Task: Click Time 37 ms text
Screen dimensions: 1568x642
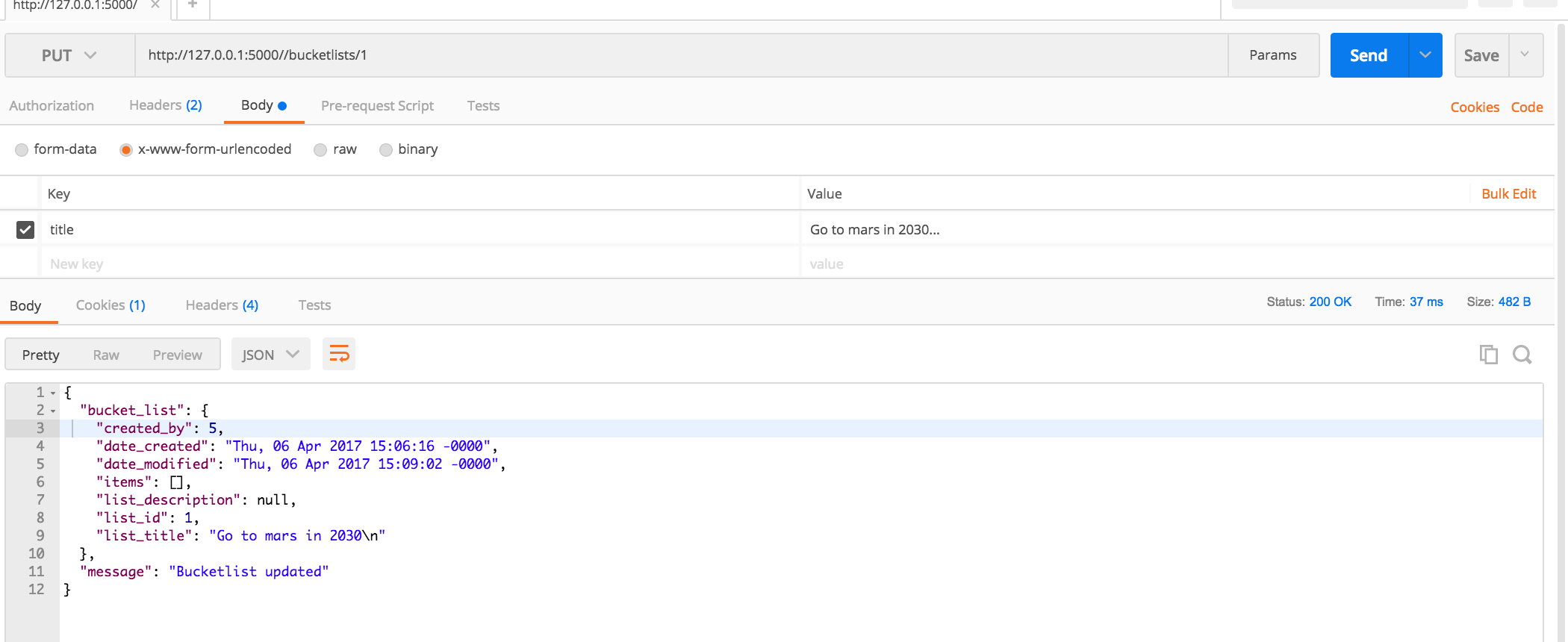Action: click(x=1409, y=302)
